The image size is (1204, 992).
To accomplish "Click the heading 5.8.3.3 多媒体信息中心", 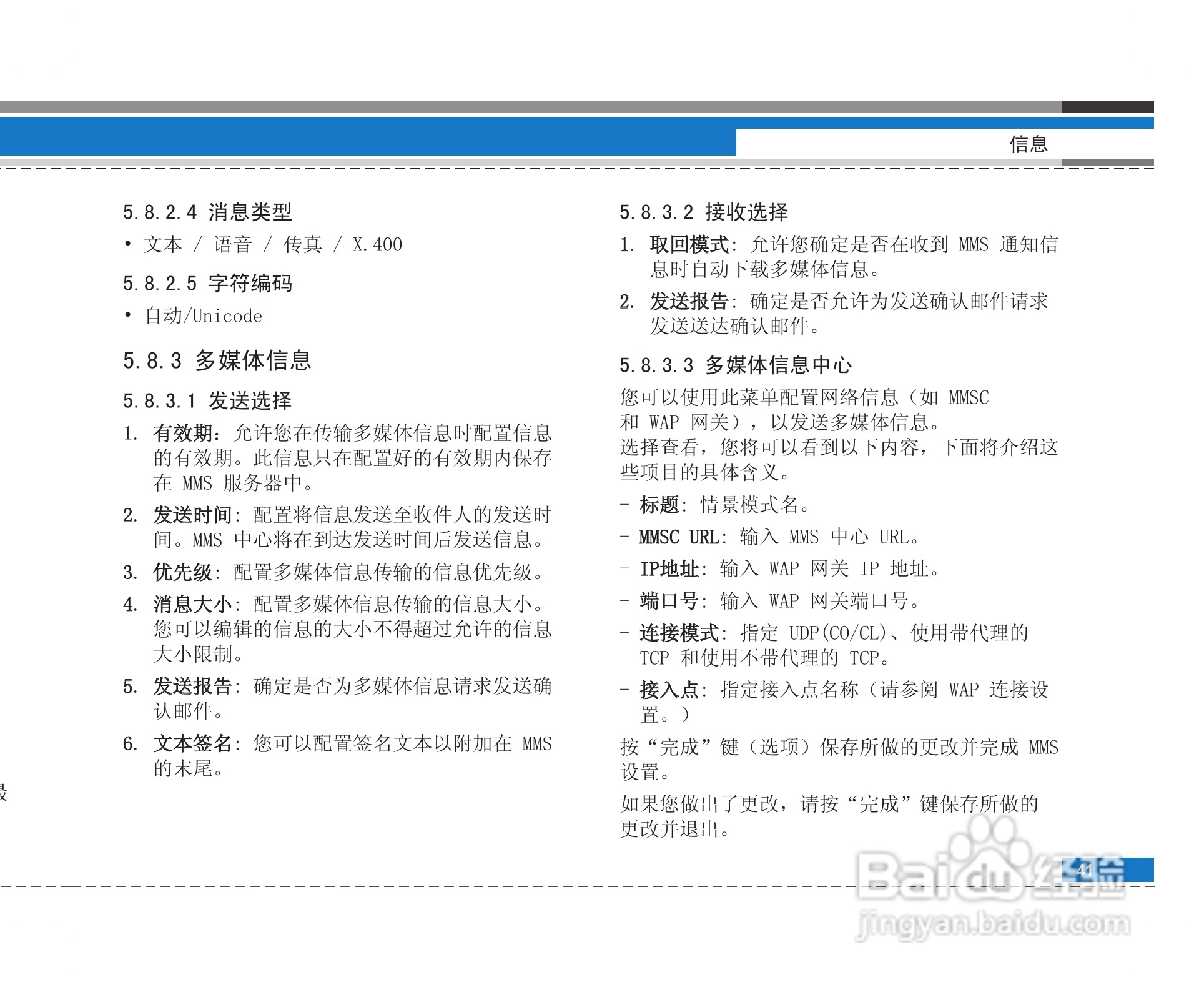I will [x=736, y=365].
